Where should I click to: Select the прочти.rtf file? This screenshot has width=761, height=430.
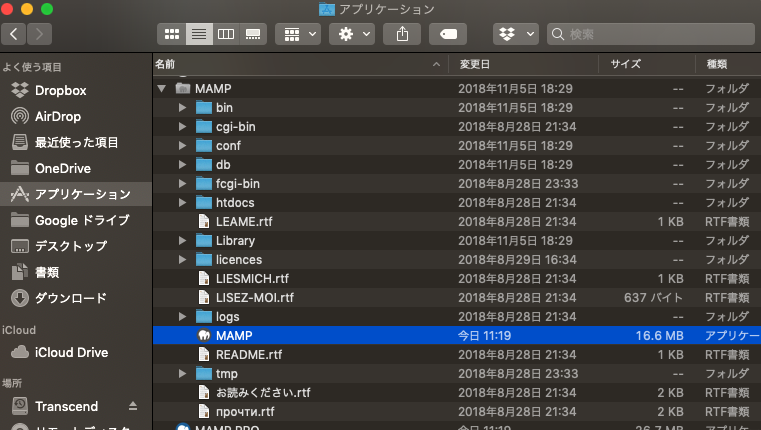point(456,412)
